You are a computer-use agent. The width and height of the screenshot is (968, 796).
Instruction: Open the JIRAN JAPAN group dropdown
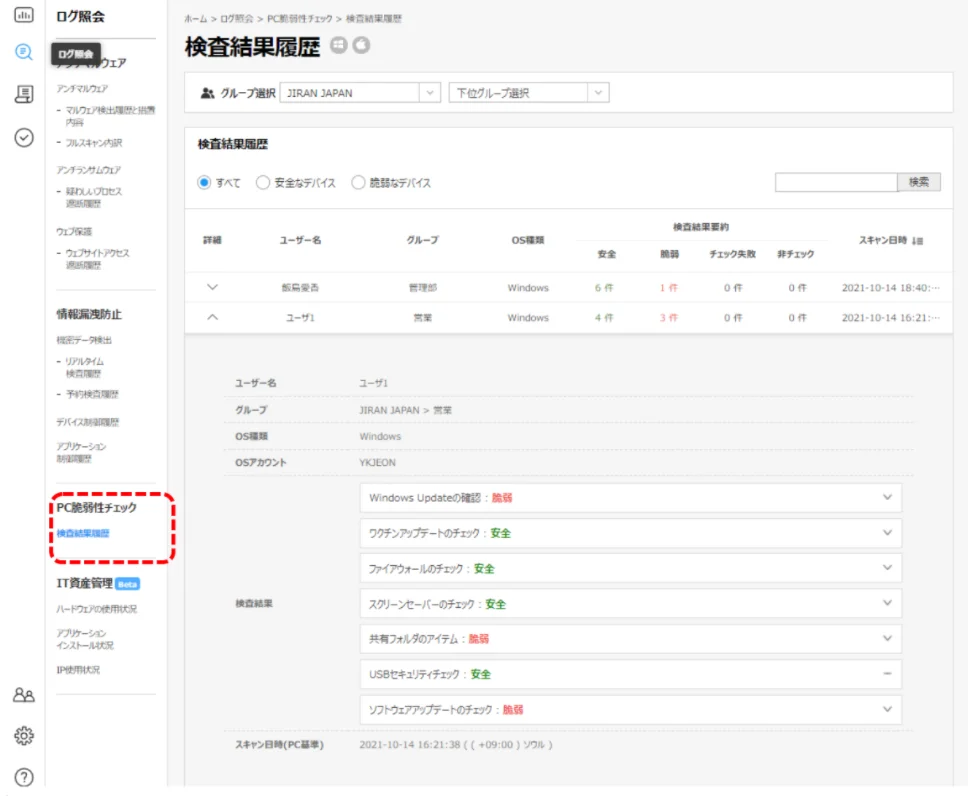click(x=359, y=93)
